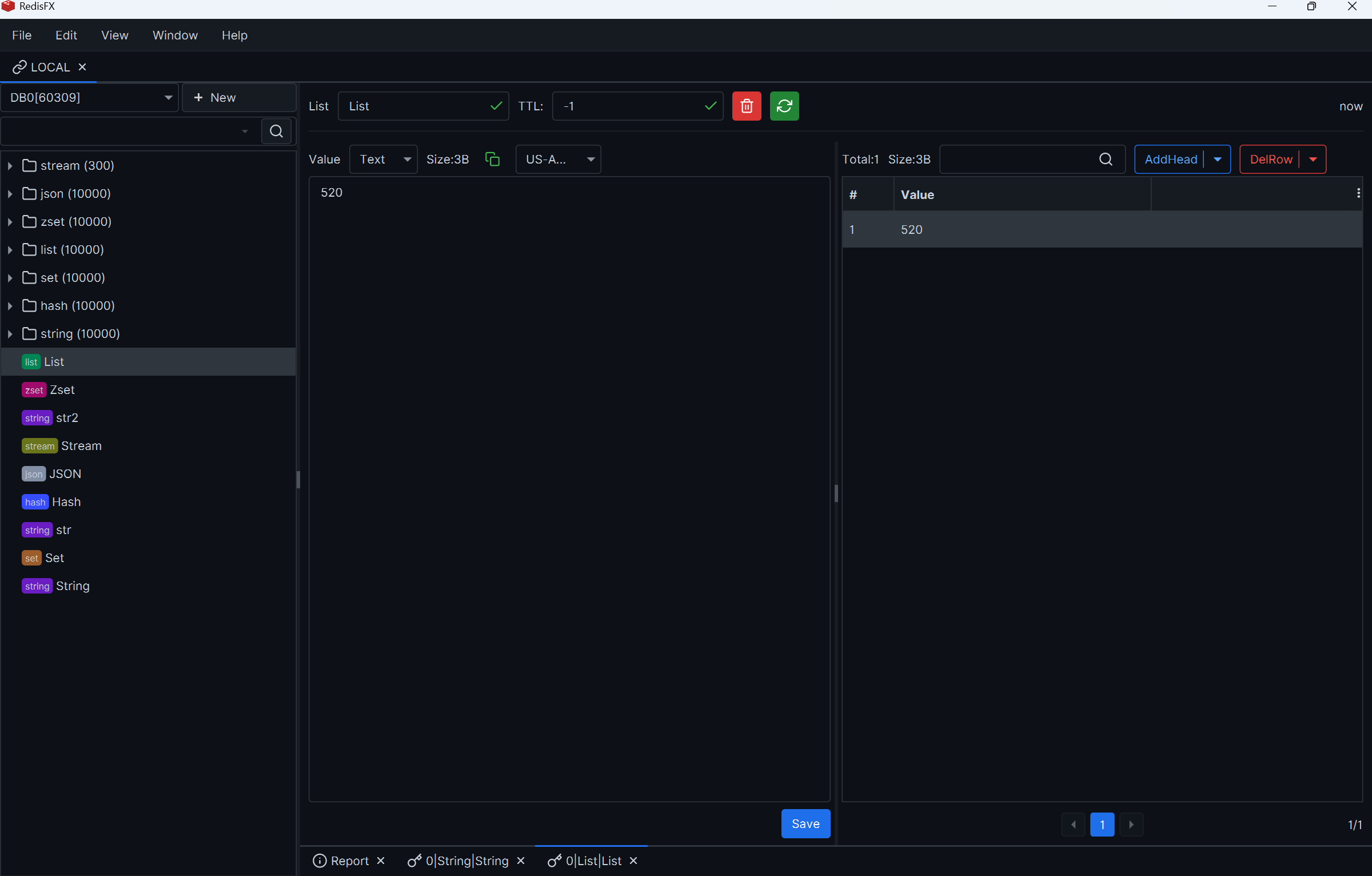Confirm the TTL value with the checkmark
Screen dimensions: 1372x876
coord(710,106)
